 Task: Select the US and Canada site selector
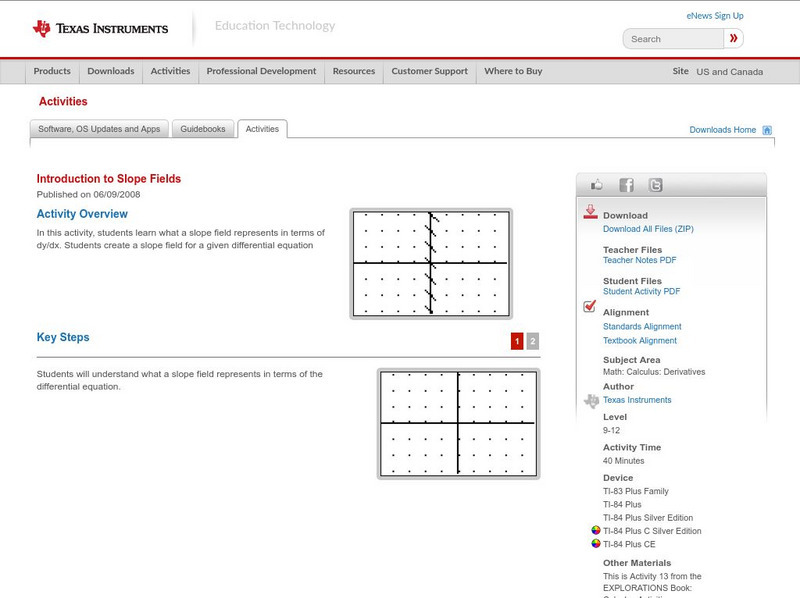pos(730,72)
